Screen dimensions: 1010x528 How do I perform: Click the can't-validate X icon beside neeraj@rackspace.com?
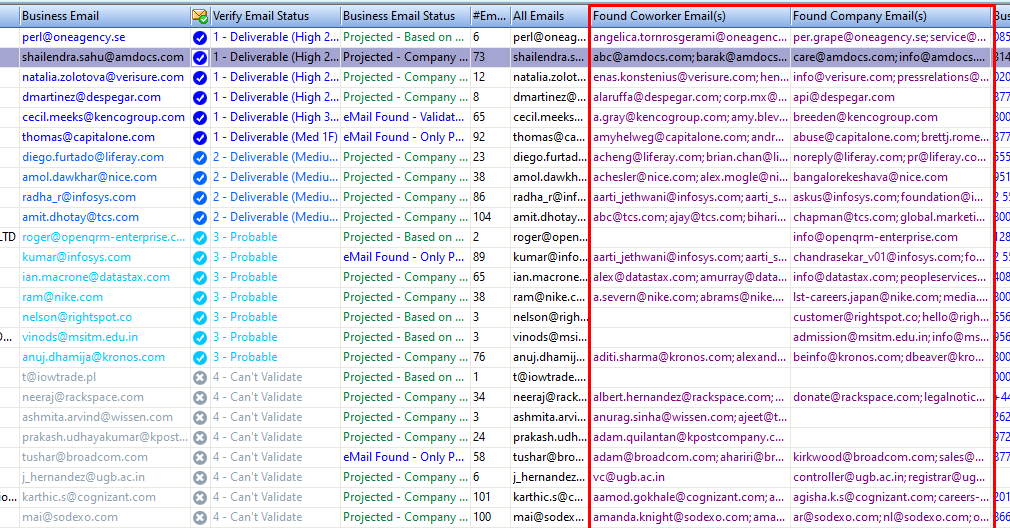point(200,397)
